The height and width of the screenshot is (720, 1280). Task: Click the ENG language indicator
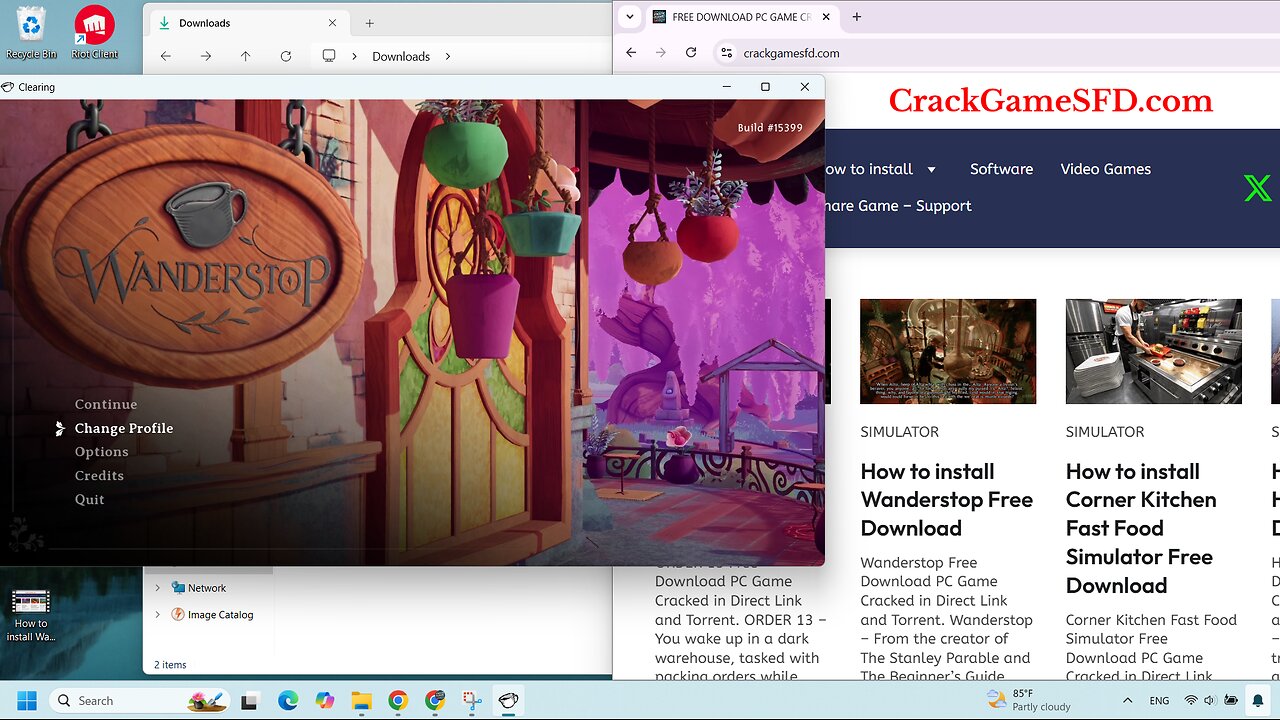[1159, 701]
